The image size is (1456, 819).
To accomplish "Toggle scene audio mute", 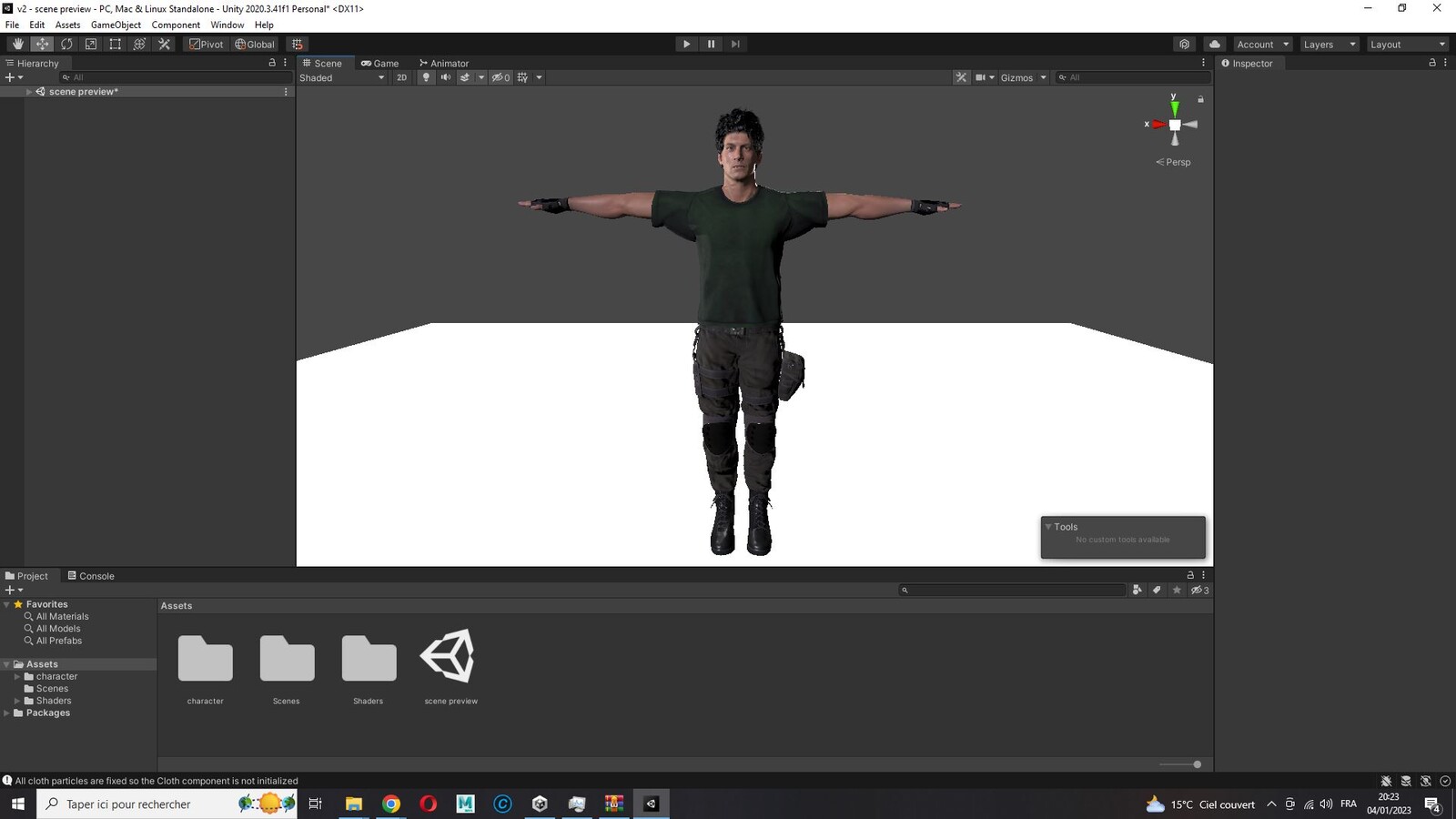I will click(x=445, y=77).
